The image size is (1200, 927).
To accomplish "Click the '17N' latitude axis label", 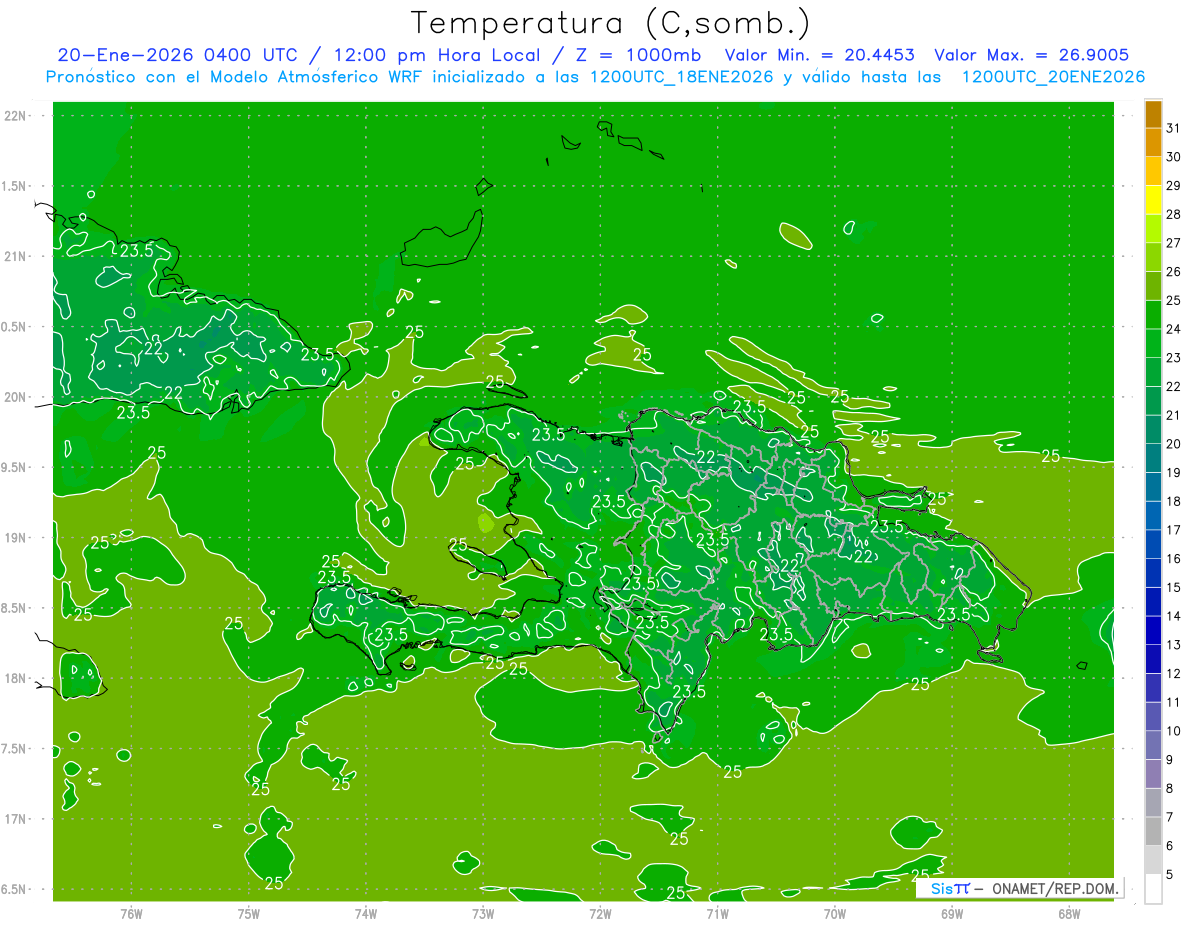I will point(15,819).
